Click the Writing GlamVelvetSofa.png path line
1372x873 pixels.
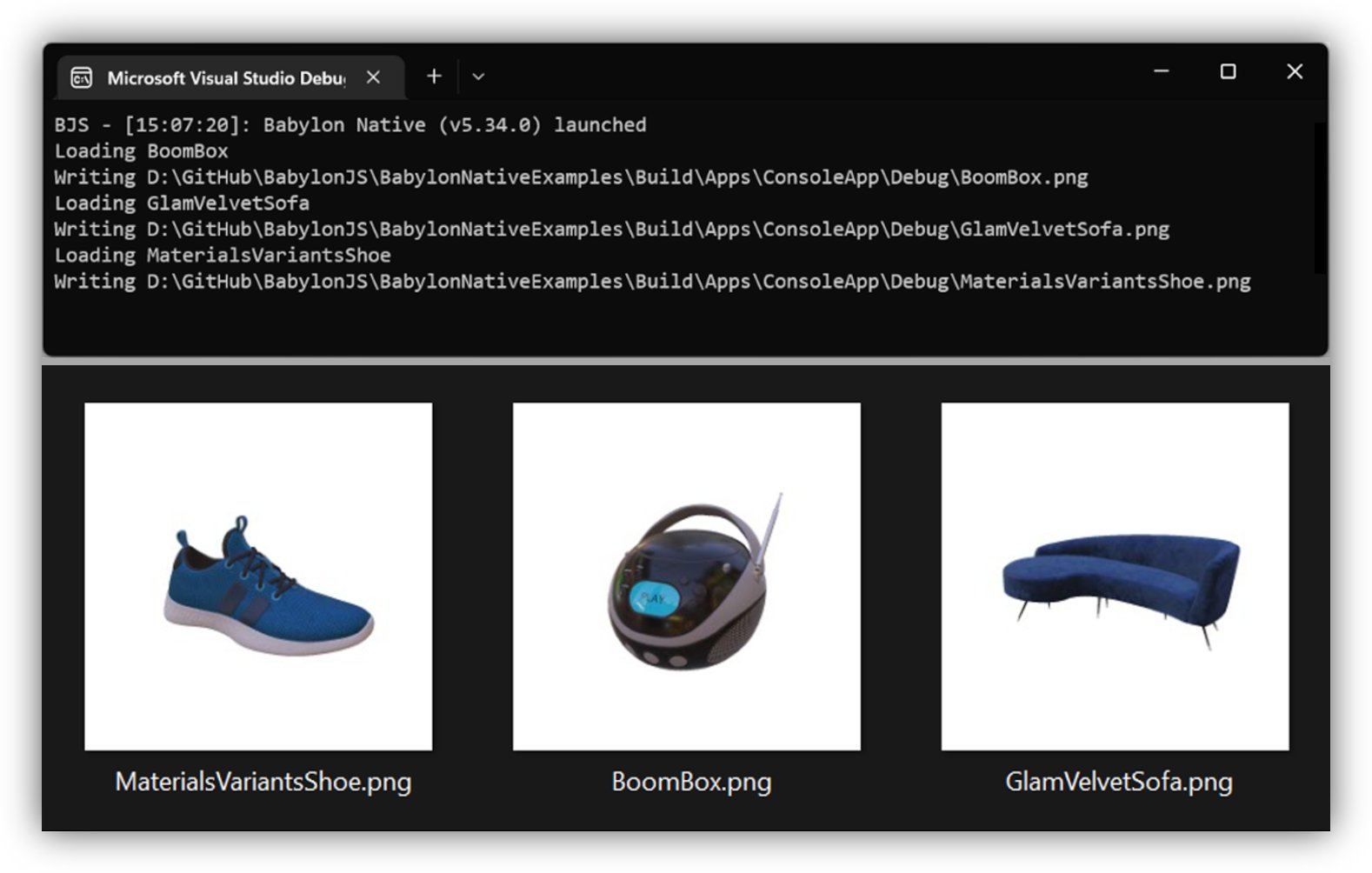click(x=612, y=230)
